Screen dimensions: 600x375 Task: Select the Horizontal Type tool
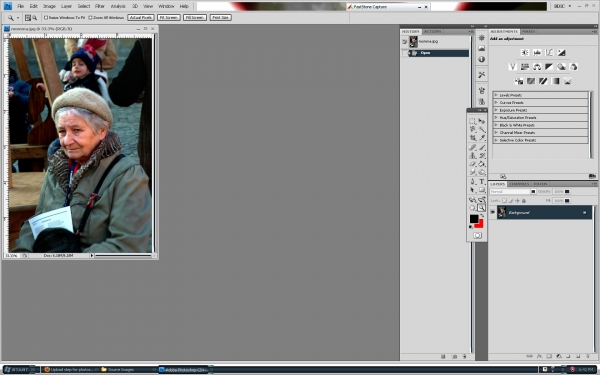click(482, 182)
